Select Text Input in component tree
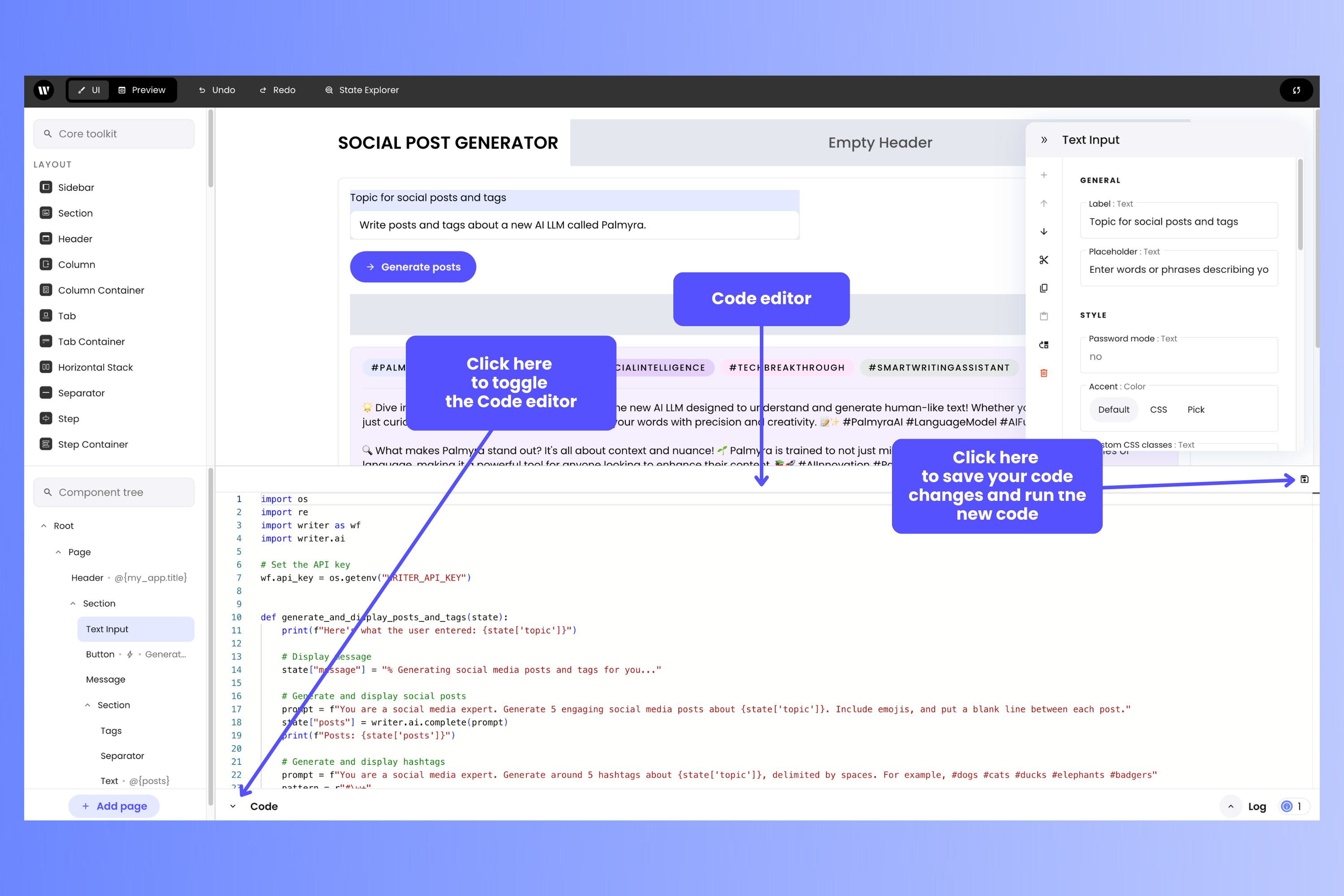Screen dimensions: 1344x896 135,629
